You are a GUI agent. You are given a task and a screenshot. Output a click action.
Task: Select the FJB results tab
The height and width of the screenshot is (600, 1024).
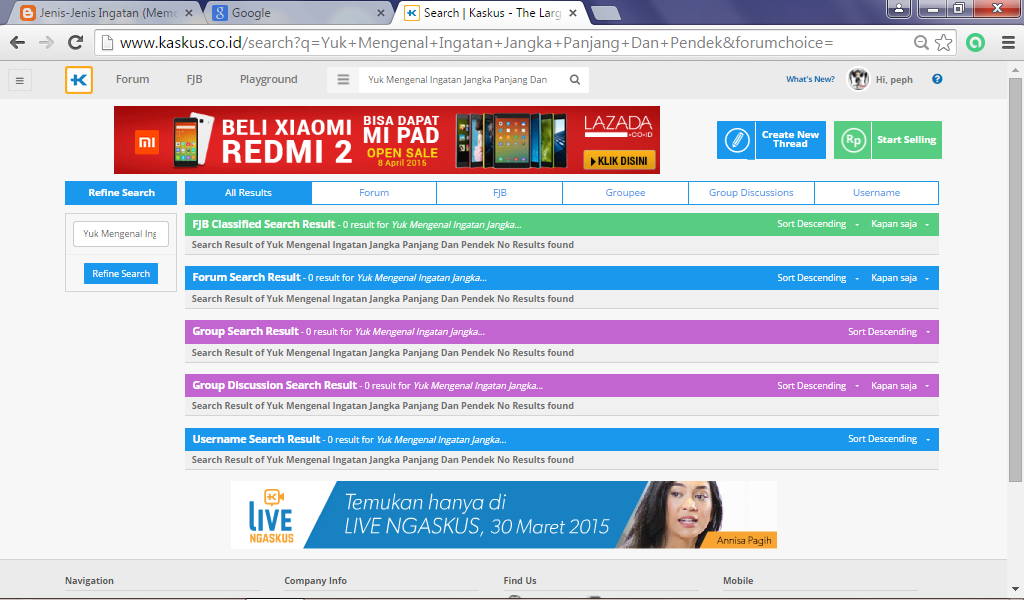coord(500,193)
